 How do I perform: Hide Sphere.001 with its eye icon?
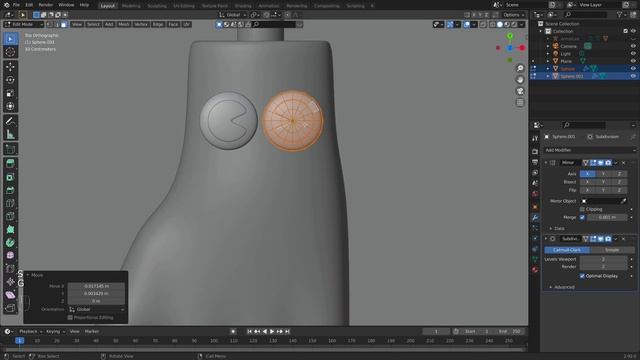coord(633,76)
